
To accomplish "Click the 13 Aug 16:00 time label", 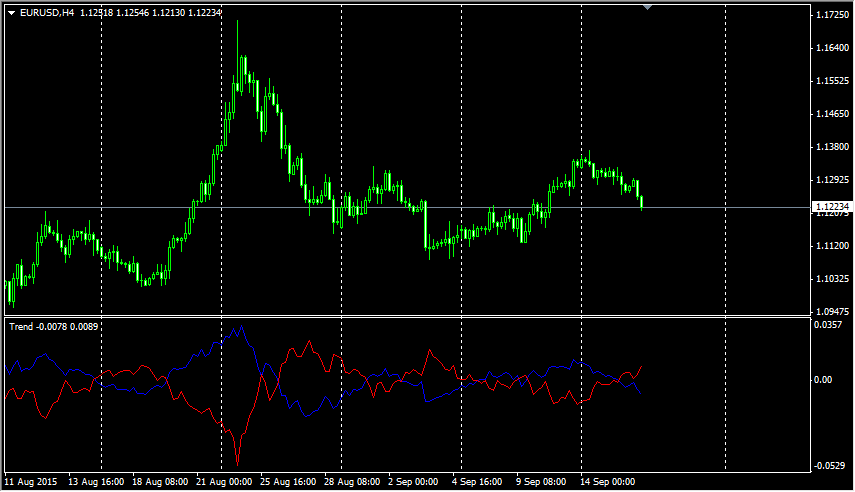I will [x=96, y=482].
